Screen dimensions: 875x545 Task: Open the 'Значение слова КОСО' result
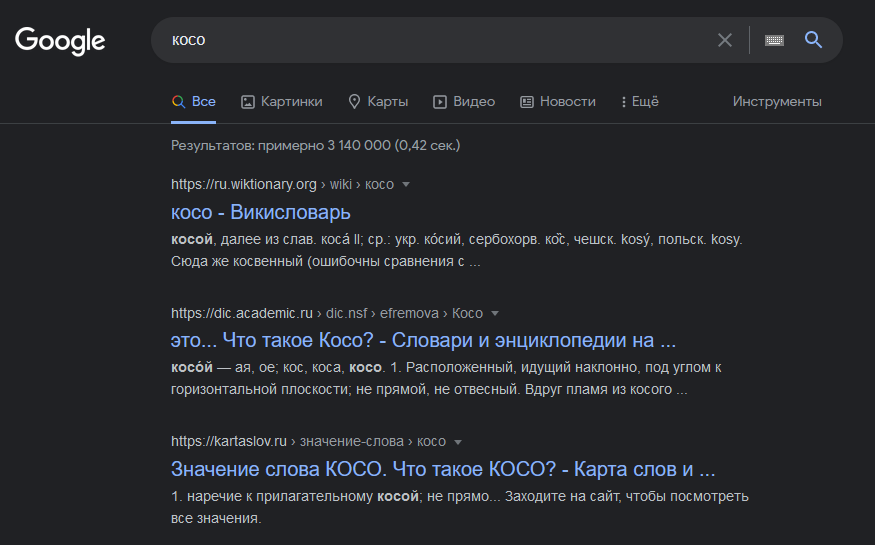(443, 469)
